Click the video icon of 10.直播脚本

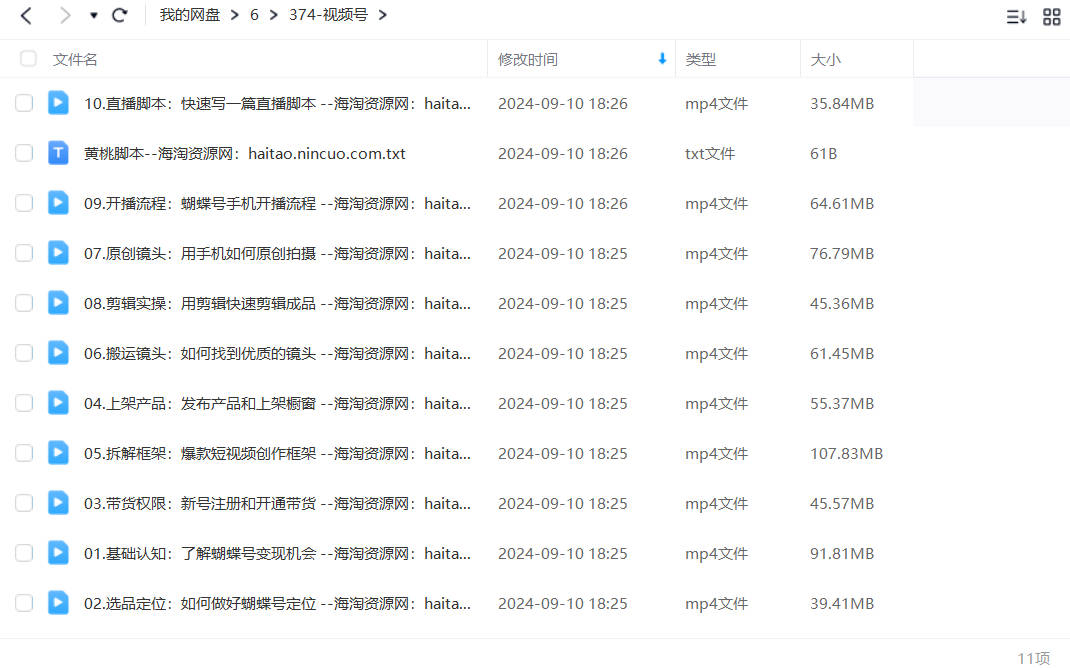point(58,103)
